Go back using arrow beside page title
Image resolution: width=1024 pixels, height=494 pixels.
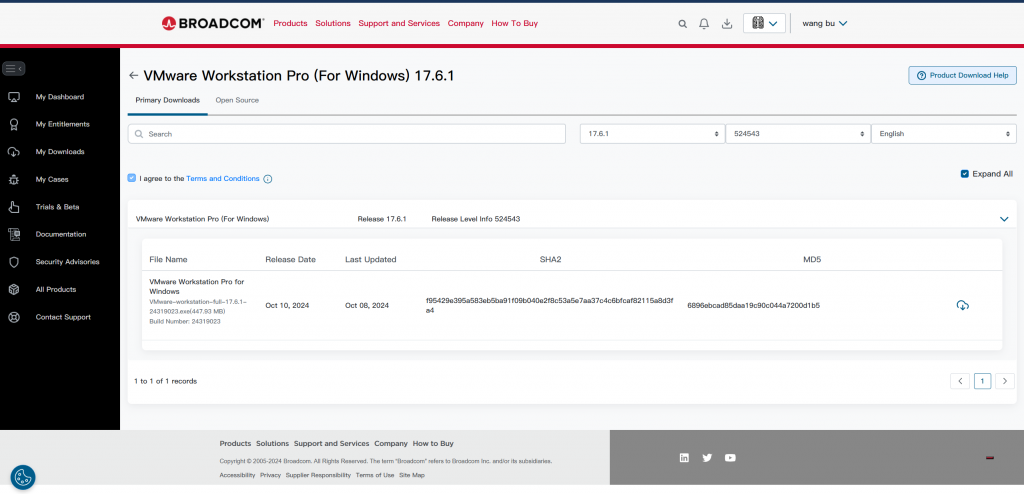(133, 76)
